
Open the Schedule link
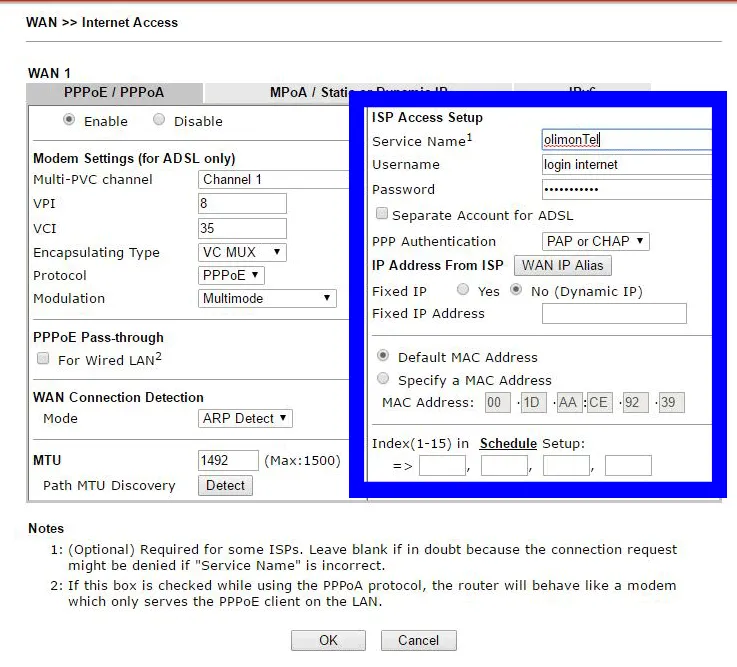508,443
